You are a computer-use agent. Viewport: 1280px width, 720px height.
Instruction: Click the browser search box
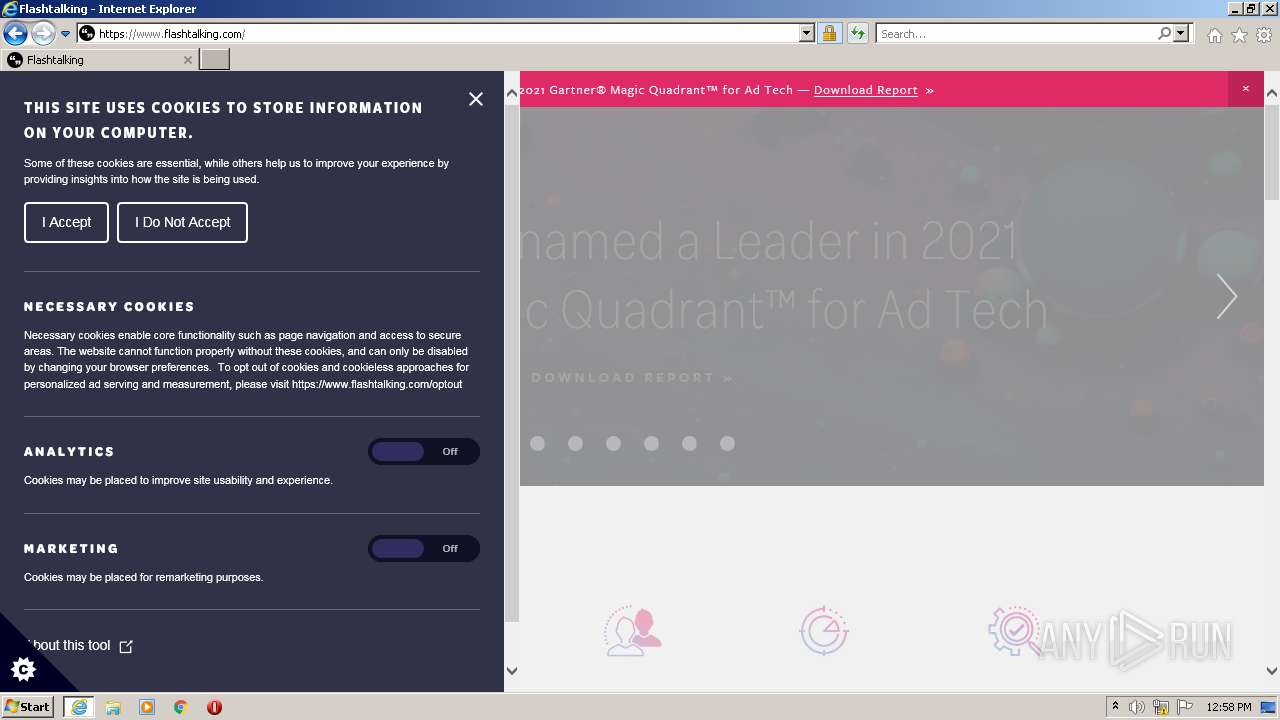tap(1015, 34)
